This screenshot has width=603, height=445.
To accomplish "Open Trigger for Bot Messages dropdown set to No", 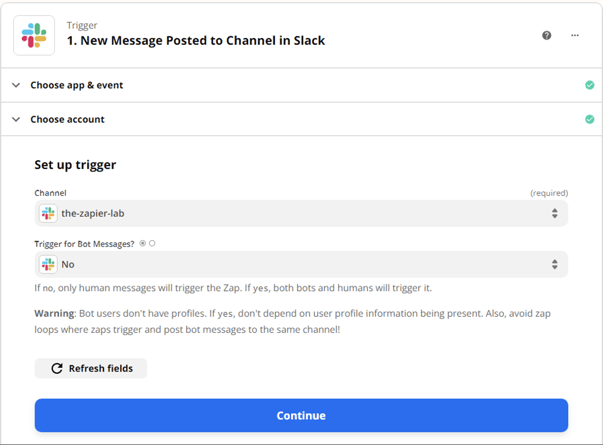I will click(301, 264).
